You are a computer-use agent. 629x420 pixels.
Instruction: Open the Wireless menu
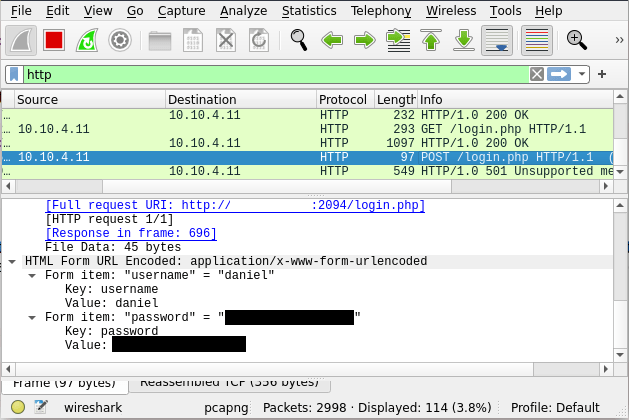[451, 11]
